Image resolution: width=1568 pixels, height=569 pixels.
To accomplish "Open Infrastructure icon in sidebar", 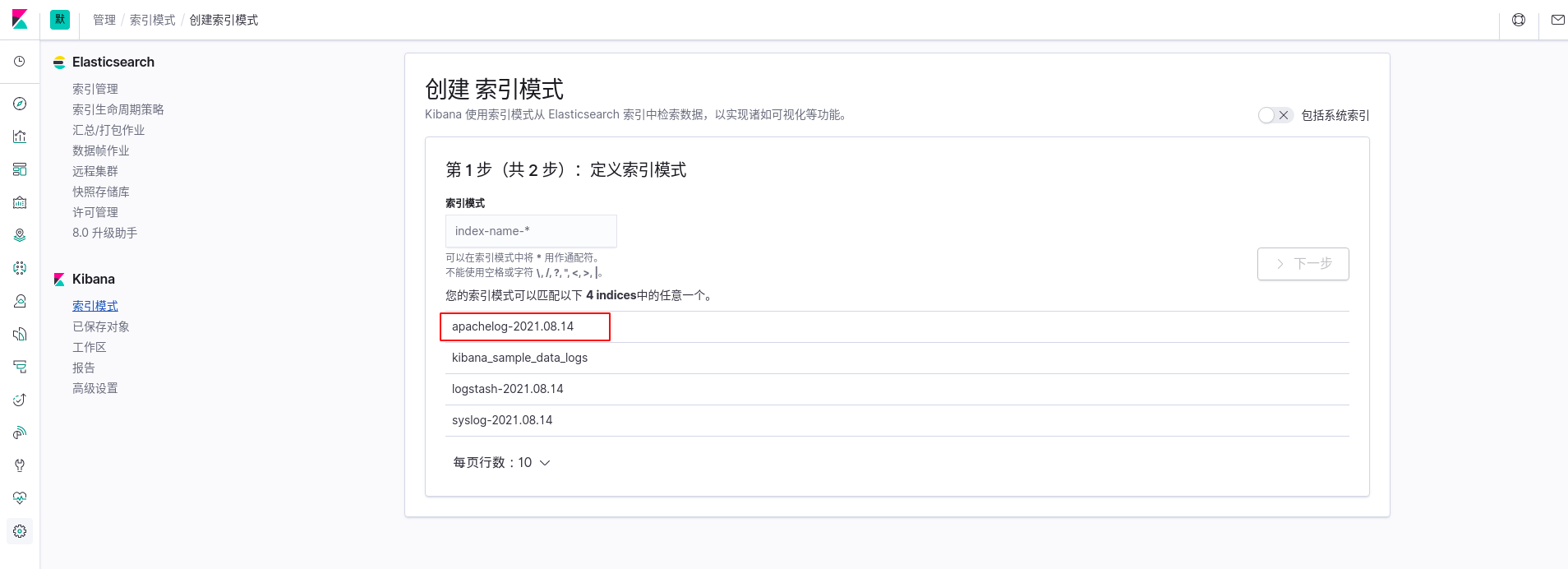I will tap(20, 301).
